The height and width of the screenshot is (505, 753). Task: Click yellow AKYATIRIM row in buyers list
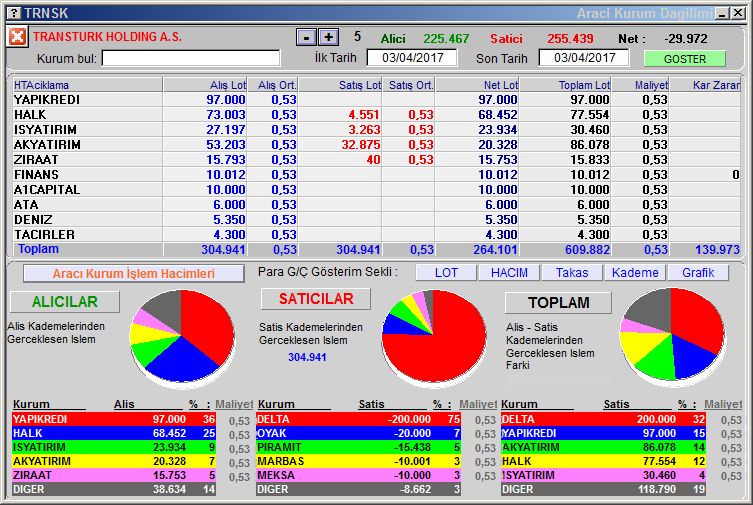pos(114,461)
